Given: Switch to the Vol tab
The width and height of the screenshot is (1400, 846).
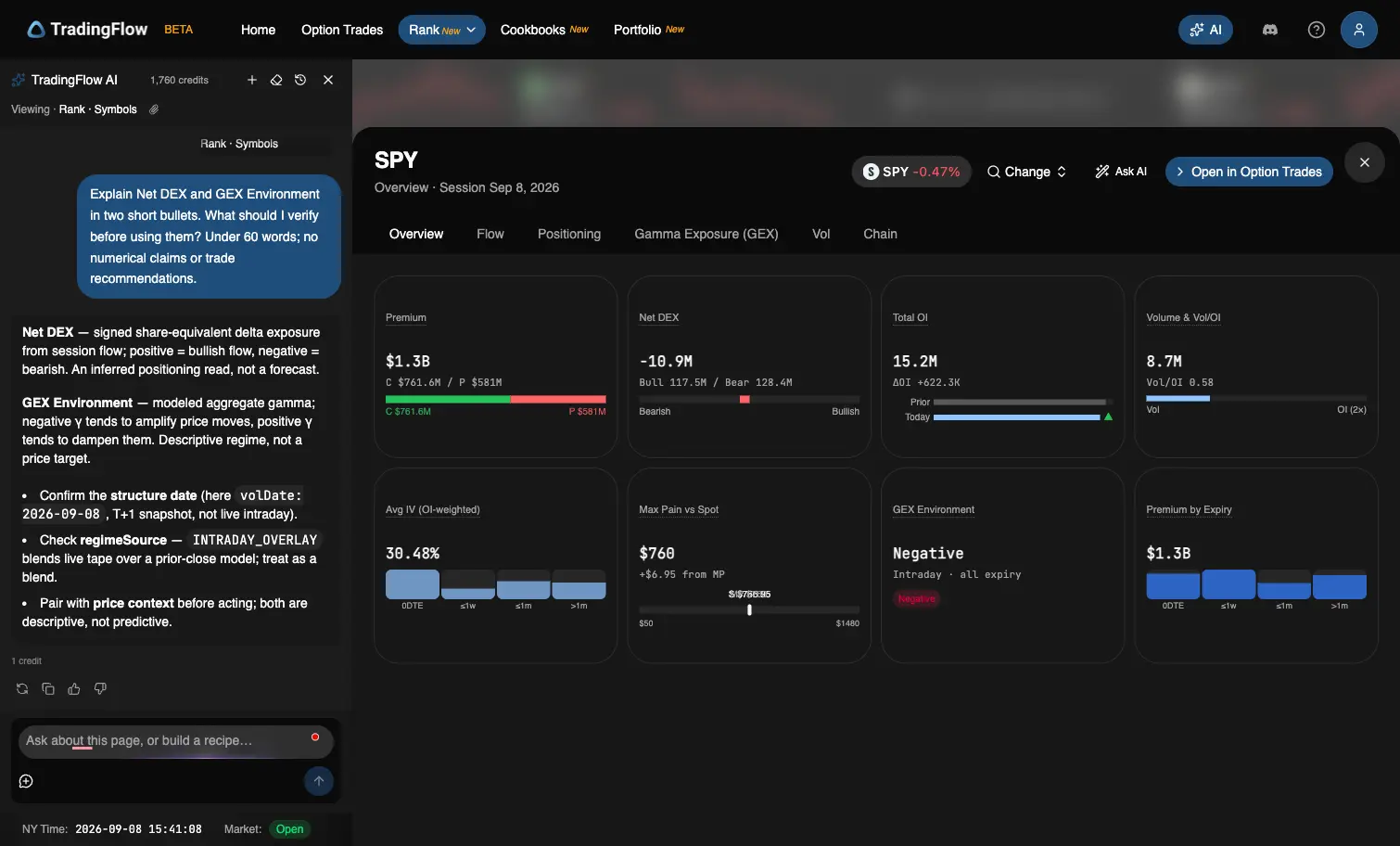Looking at the screenshot, I should [821, 234].
